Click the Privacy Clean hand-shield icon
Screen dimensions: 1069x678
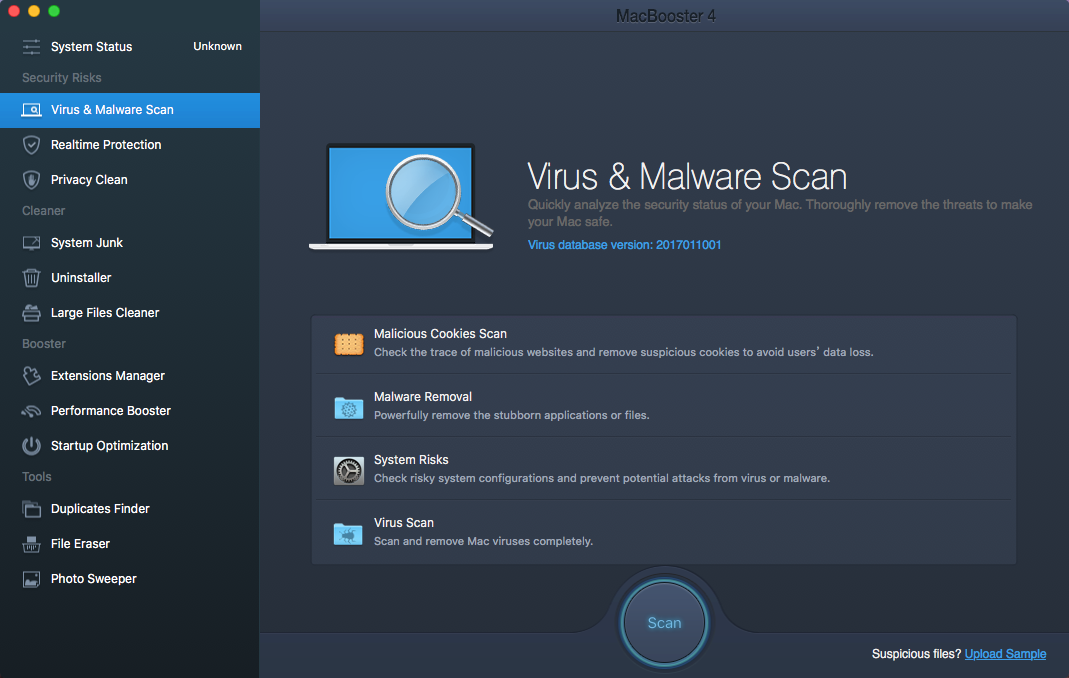(x=31, y=180)
